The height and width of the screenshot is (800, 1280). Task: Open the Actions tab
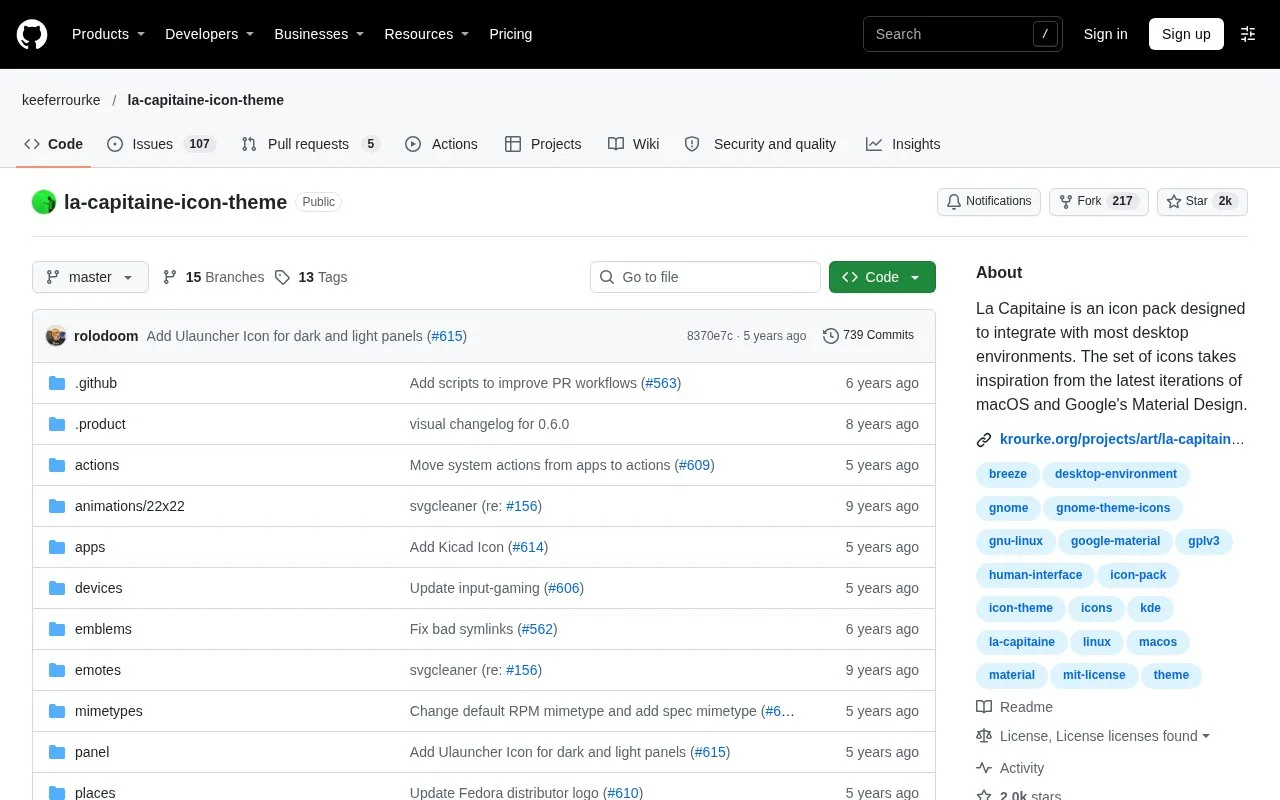pyautogui.click(x=441, y=144)
